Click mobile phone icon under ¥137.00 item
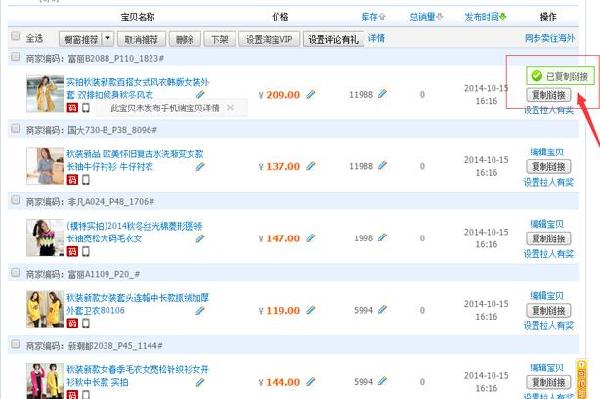 [86, 179]
